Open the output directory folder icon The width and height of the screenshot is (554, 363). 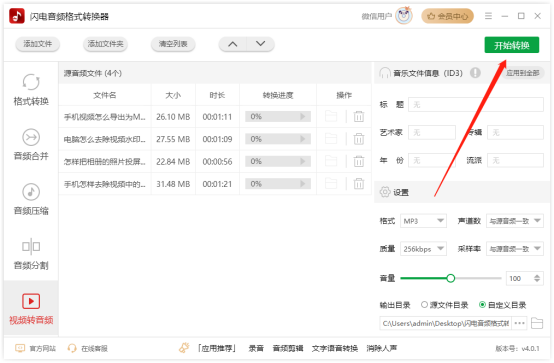pyautogui.click(x=537, y=323)
